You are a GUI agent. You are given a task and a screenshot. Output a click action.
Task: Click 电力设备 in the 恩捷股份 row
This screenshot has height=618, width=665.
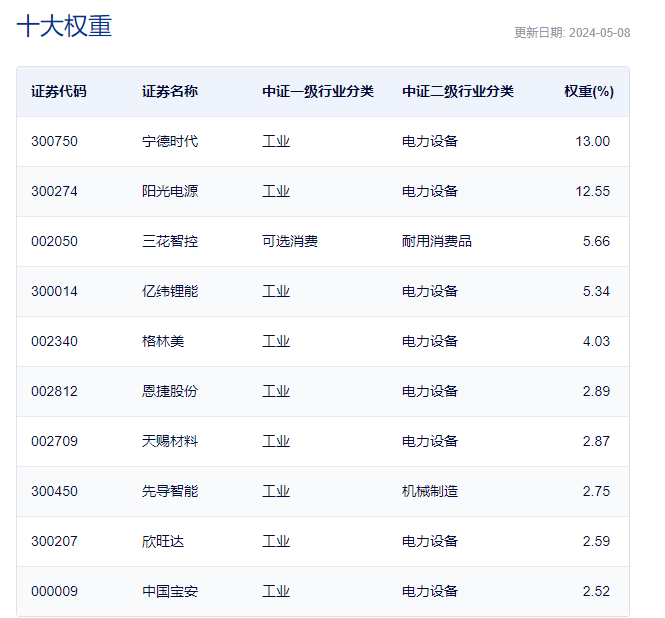point(430,391)
